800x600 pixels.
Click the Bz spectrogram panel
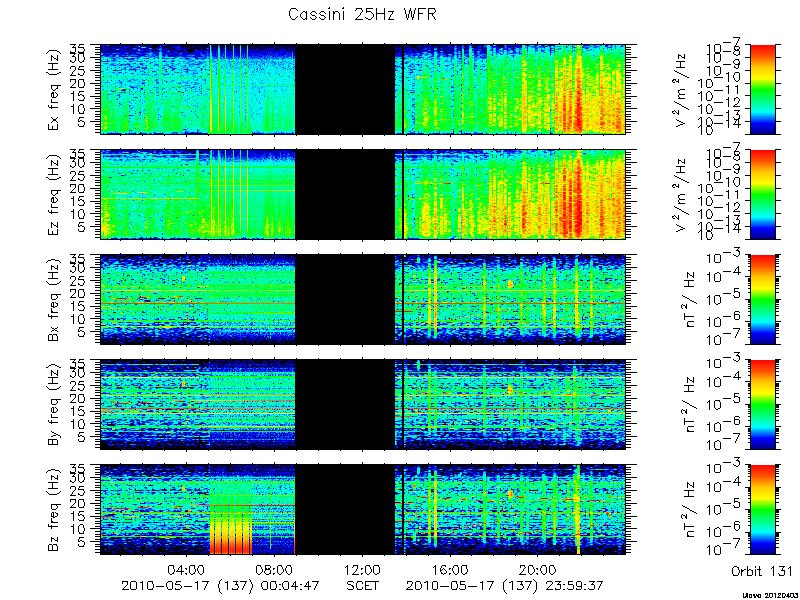[363, 510]
